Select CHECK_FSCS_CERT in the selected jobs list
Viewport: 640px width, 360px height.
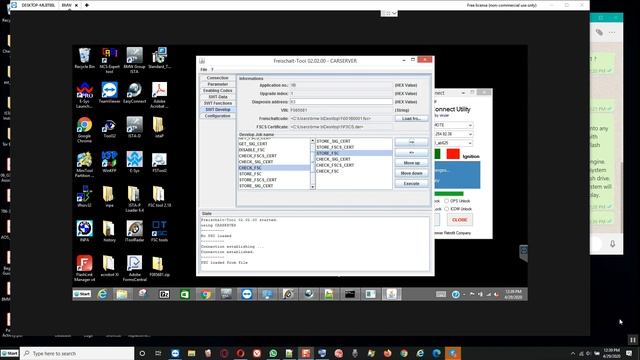353,165
